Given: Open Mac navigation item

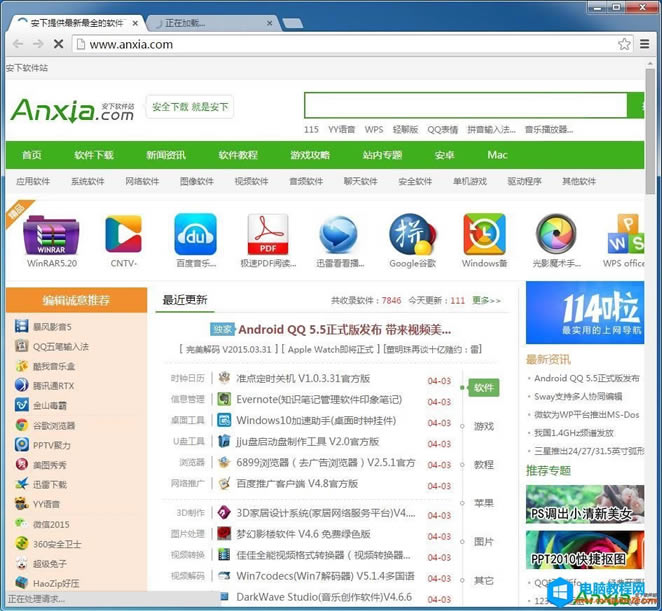Looking at the screenshot, I should 497,155.
